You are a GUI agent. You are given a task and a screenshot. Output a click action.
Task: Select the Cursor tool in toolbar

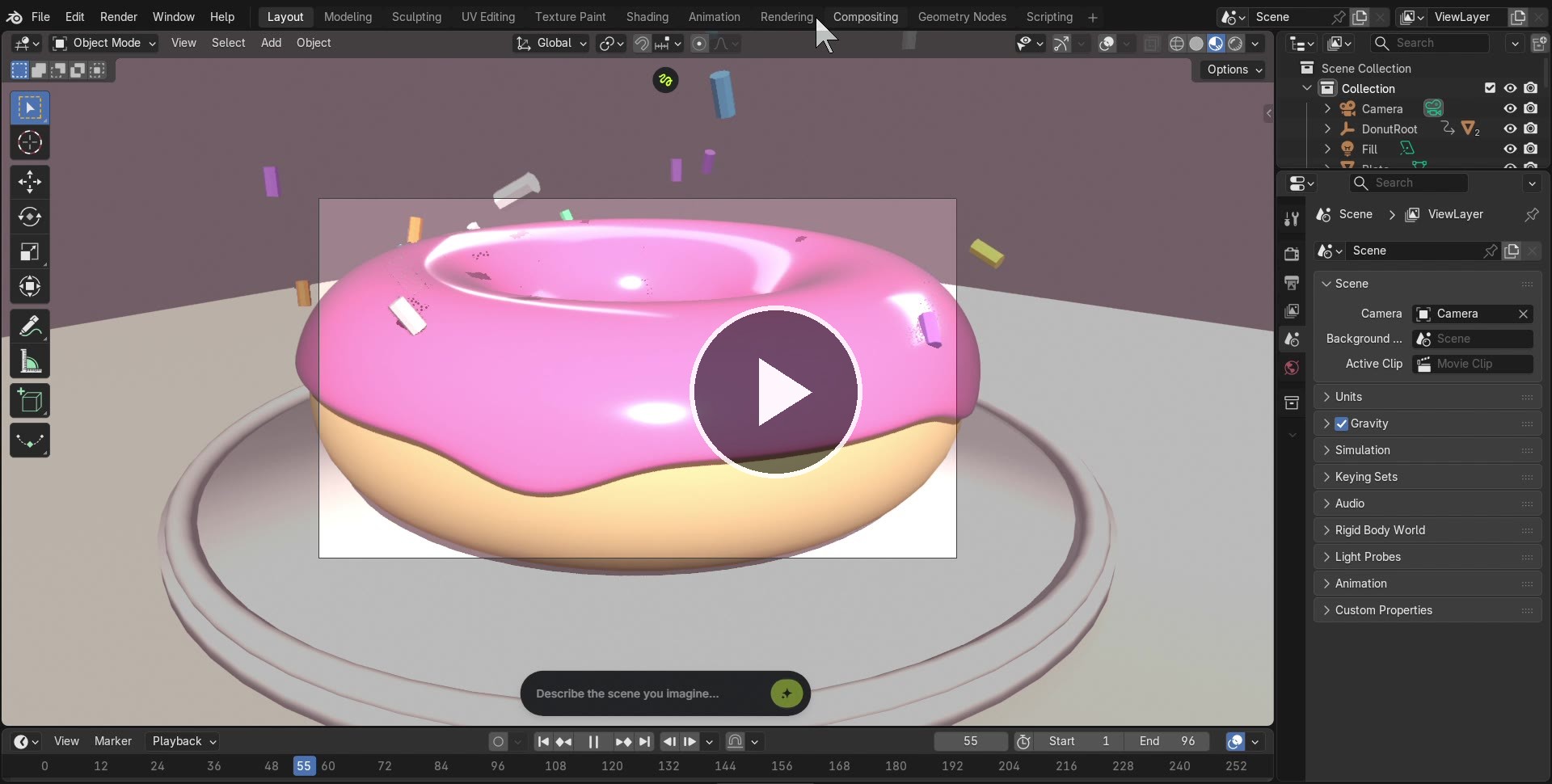point(30,143)
